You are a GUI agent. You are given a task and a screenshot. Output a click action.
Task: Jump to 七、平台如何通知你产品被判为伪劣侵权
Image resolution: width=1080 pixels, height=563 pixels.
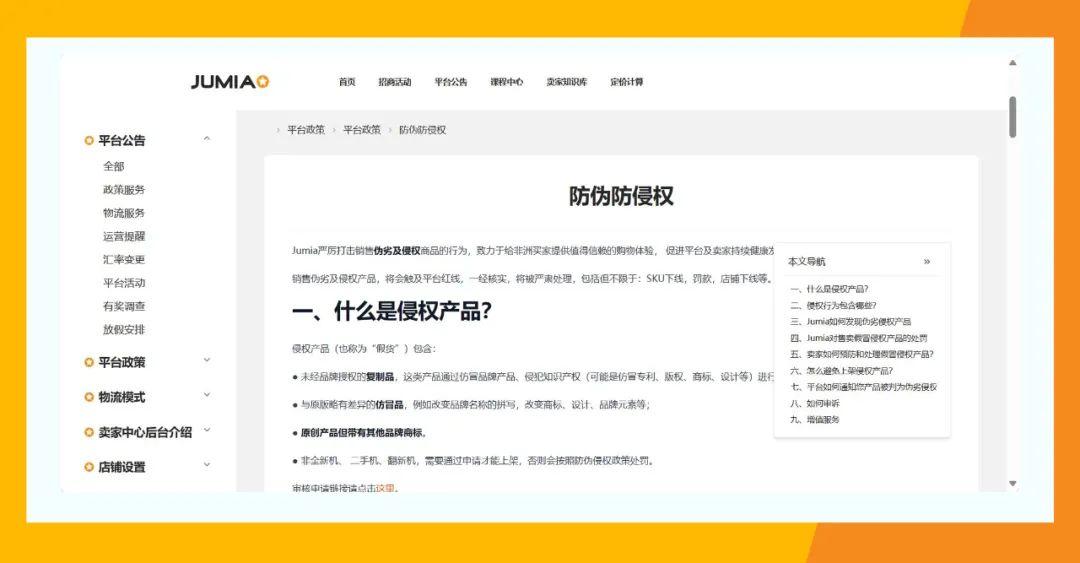pos(864,387)
